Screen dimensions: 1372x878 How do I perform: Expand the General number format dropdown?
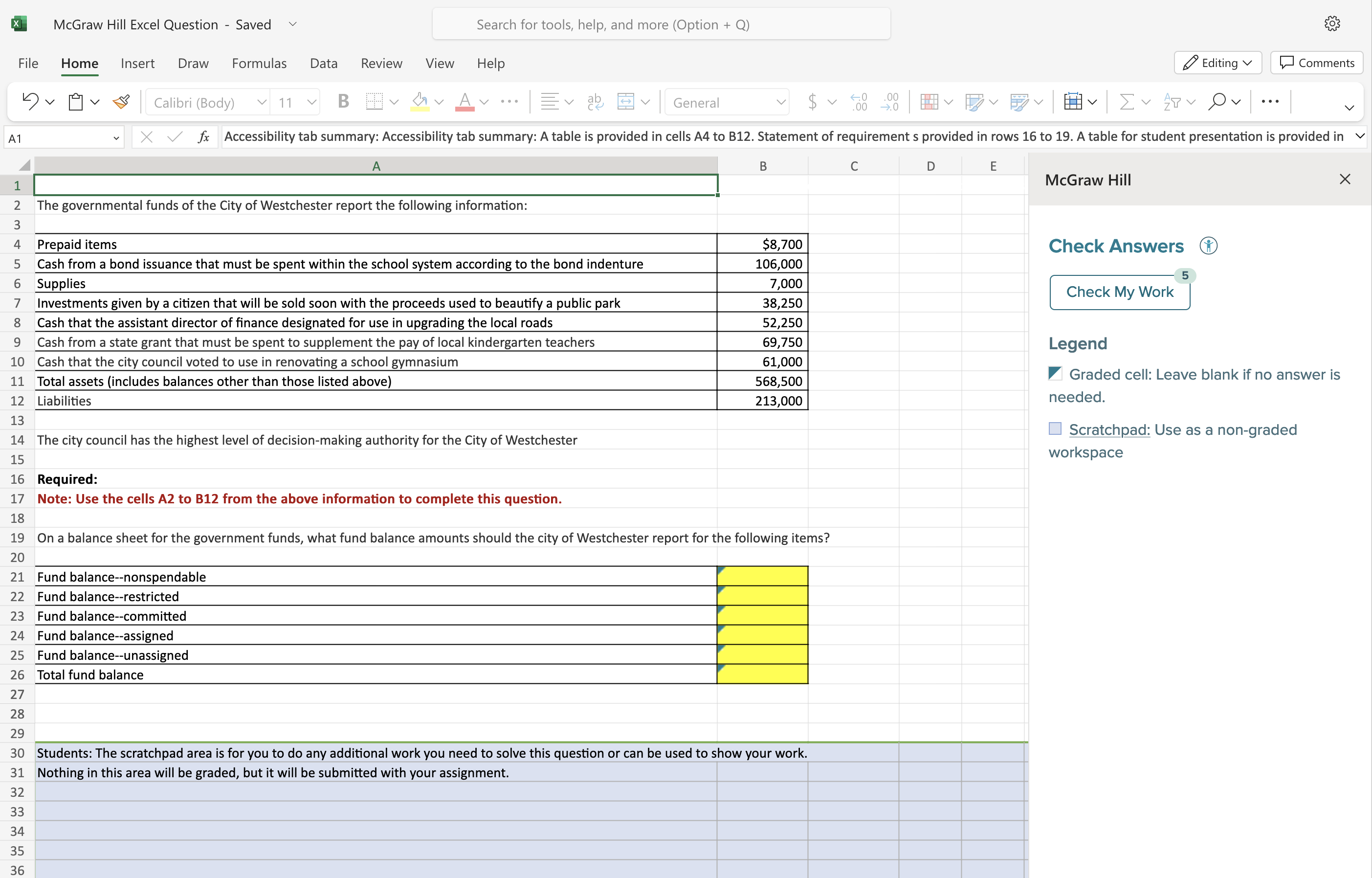click(780, 103)
